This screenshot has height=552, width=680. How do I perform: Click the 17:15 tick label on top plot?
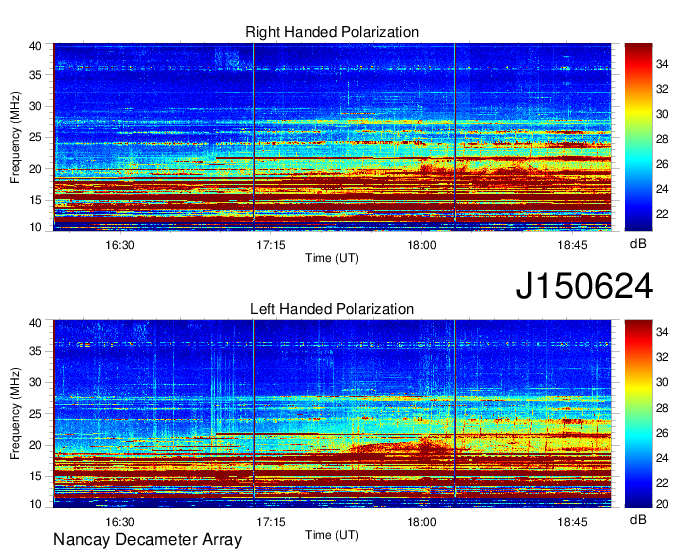point(271,245)
